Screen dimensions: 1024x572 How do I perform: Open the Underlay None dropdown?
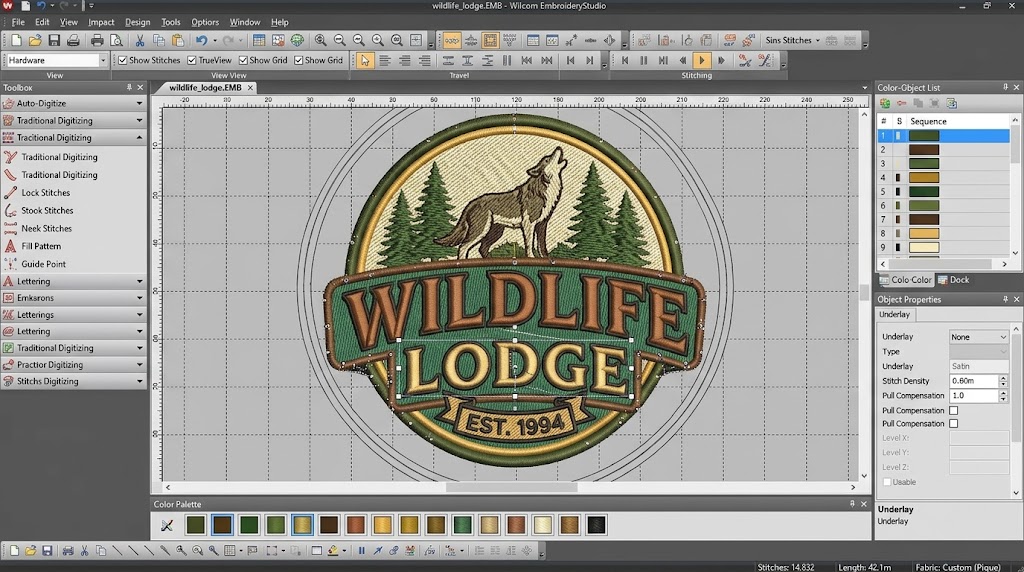pos(979,337)
